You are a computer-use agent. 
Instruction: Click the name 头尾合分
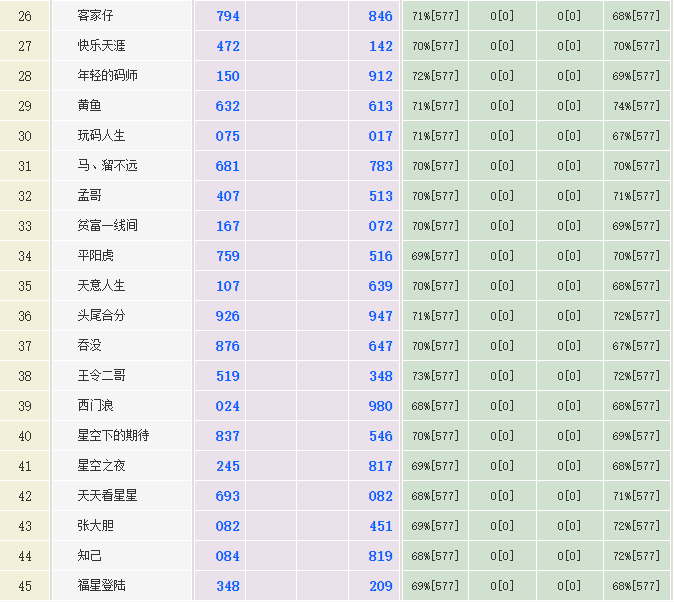pos(102,316)
